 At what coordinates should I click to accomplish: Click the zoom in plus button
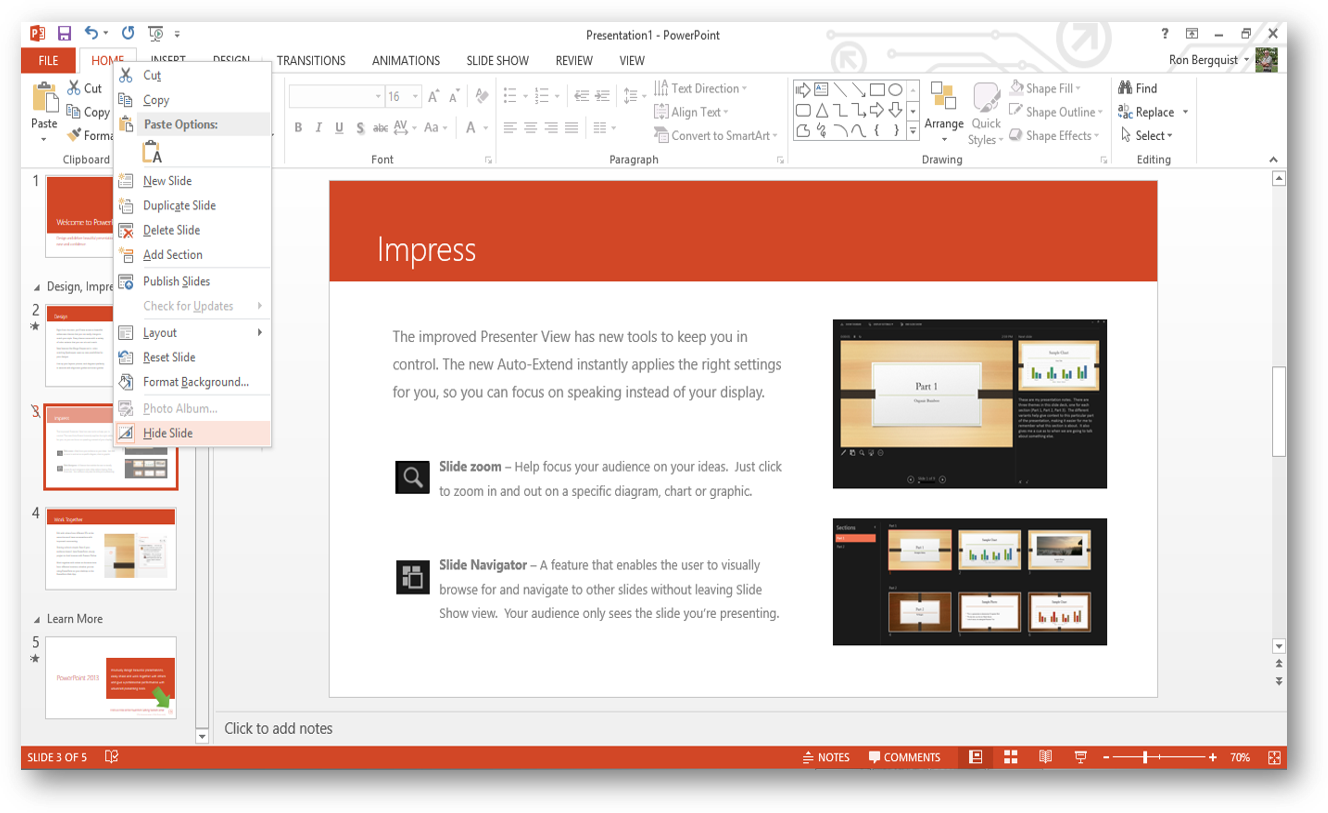pyautogui.click(x=1213, y=757)
